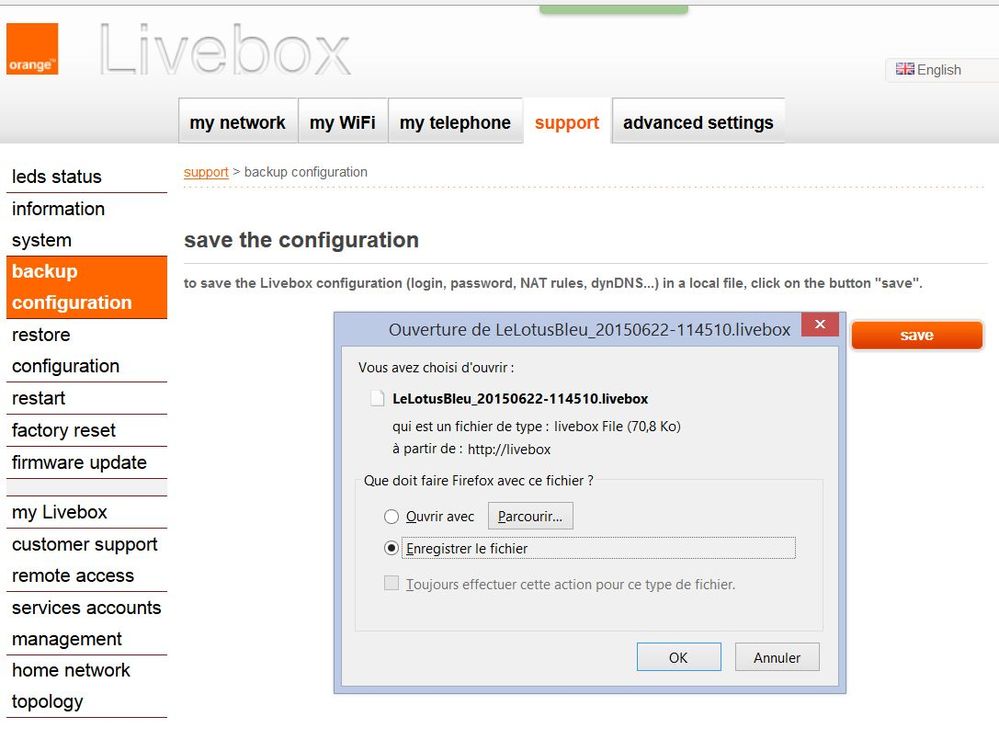The width and height of the screenshot is (999, 741).
Task: Open customer support remote access item
Action: [x=86, y=559]
